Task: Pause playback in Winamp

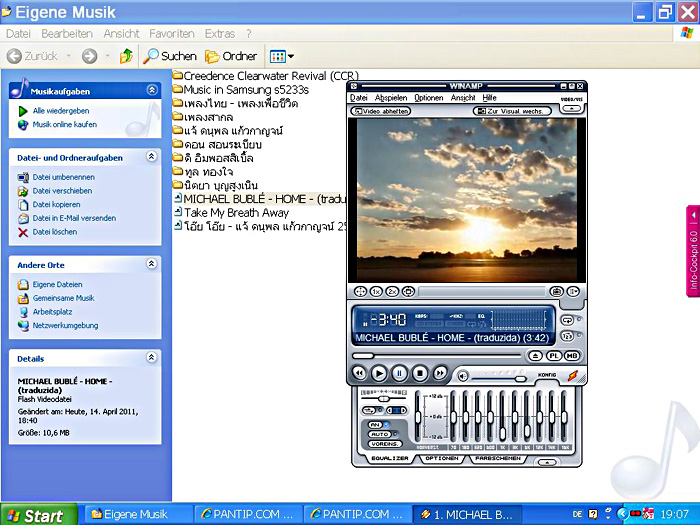Action: [x=400, y=373]
